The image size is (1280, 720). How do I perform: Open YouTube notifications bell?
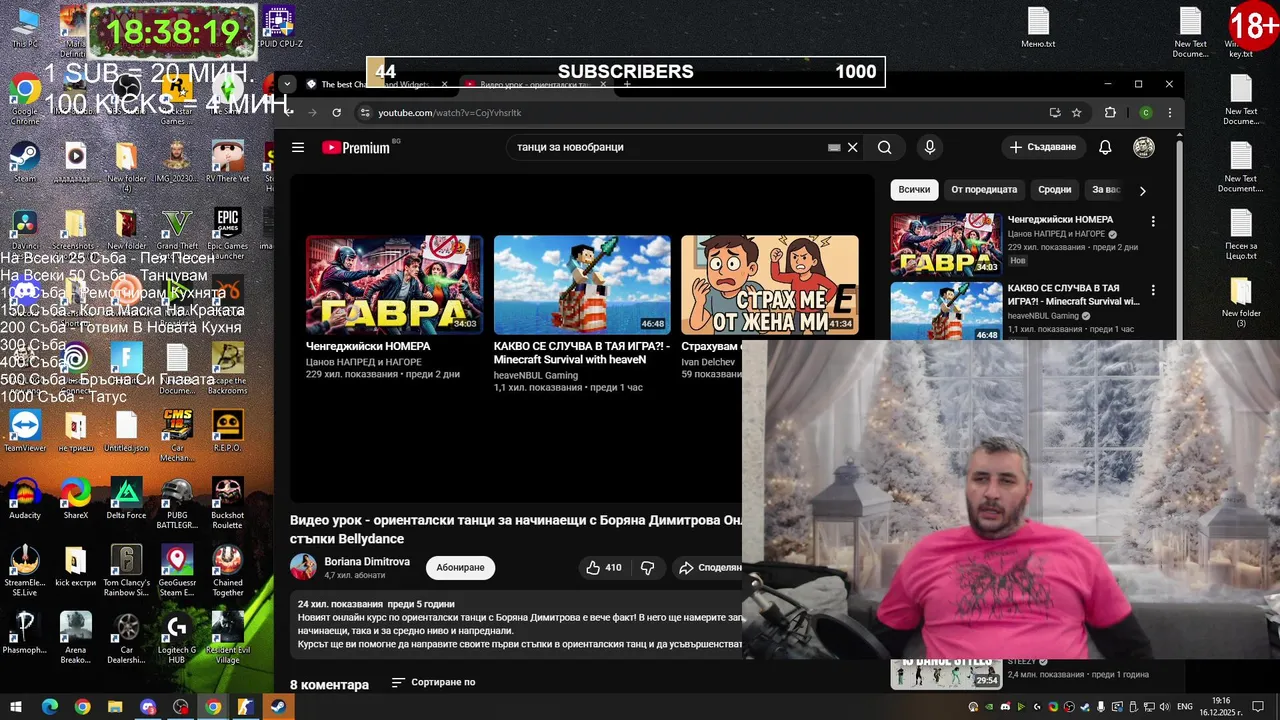(x=1105, y=147)
